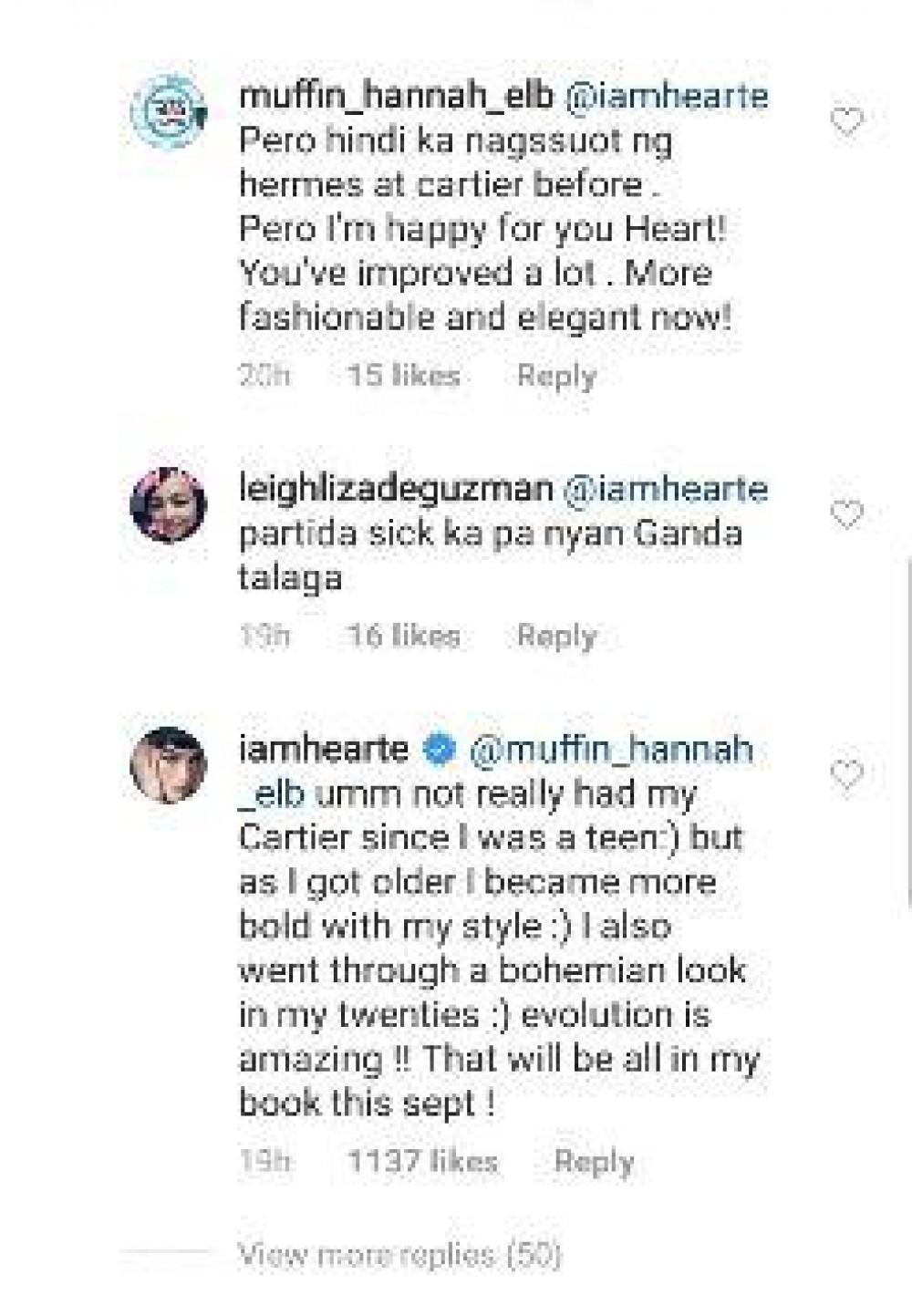
Task: Like the muffin_hannah_elb comment with the heart
Action: (x=846, y=120)
